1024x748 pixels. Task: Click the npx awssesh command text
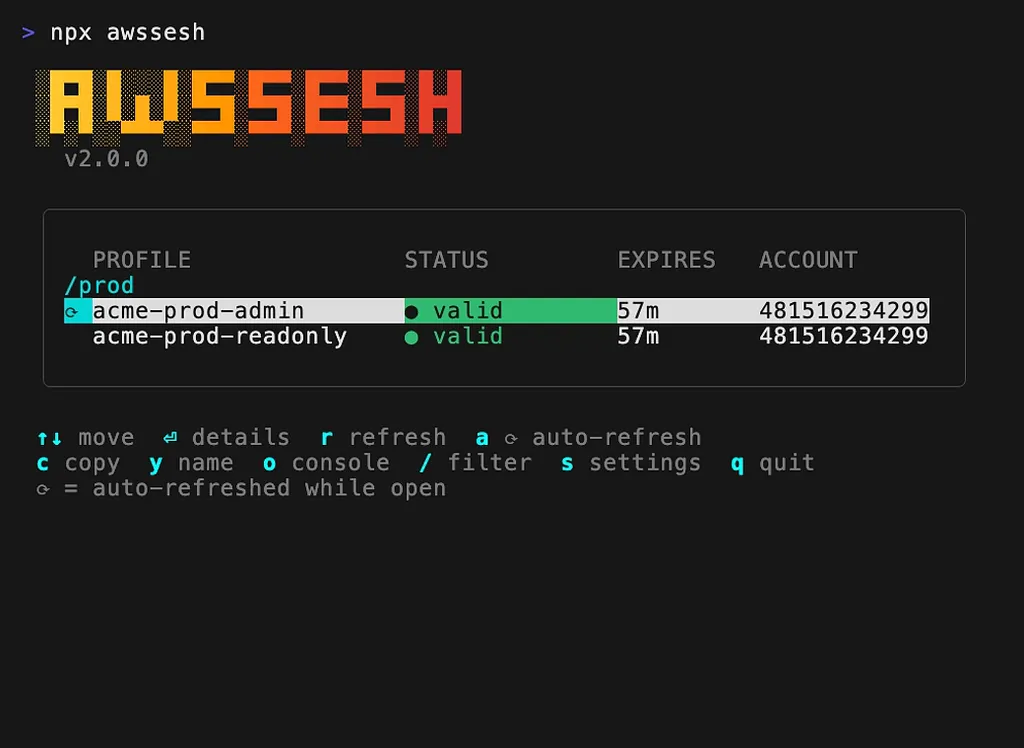click(x=128, y=33)
